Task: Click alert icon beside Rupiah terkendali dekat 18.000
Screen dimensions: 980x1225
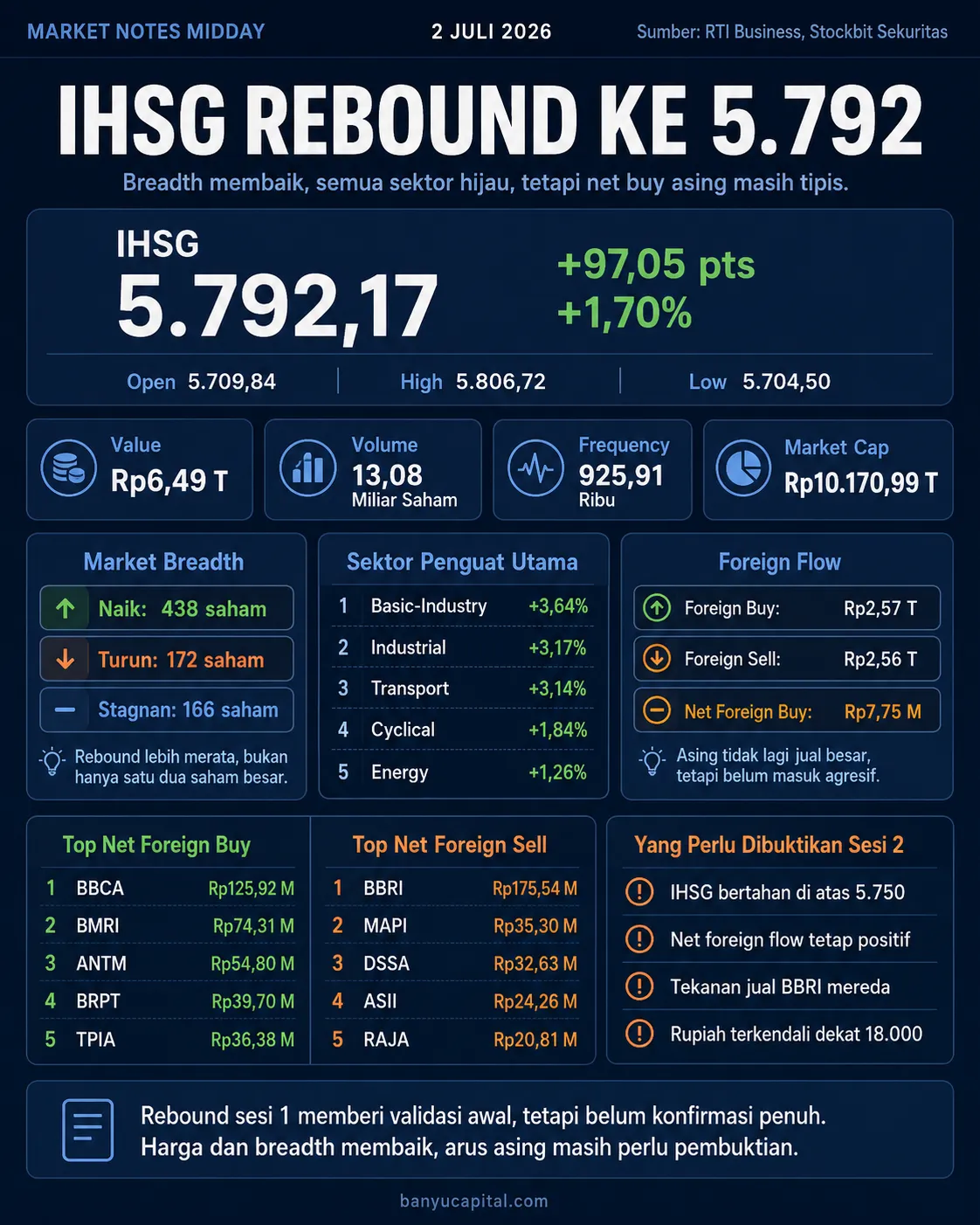Action: [x=639, y=1034]
